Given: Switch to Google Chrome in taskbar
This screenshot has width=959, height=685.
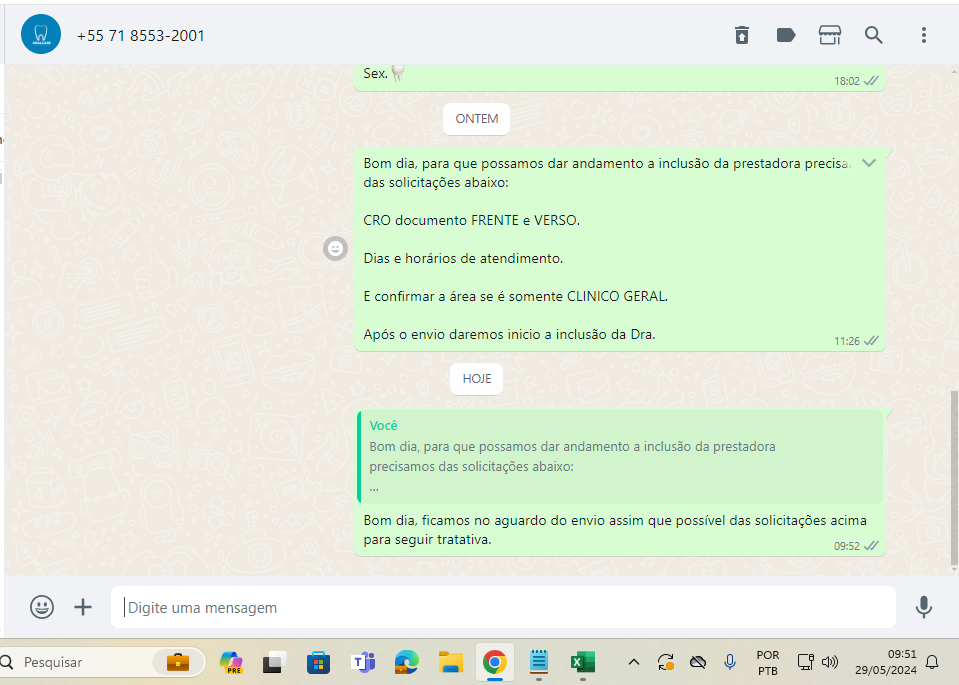Looking at the screenshot, I should [495, 662].
